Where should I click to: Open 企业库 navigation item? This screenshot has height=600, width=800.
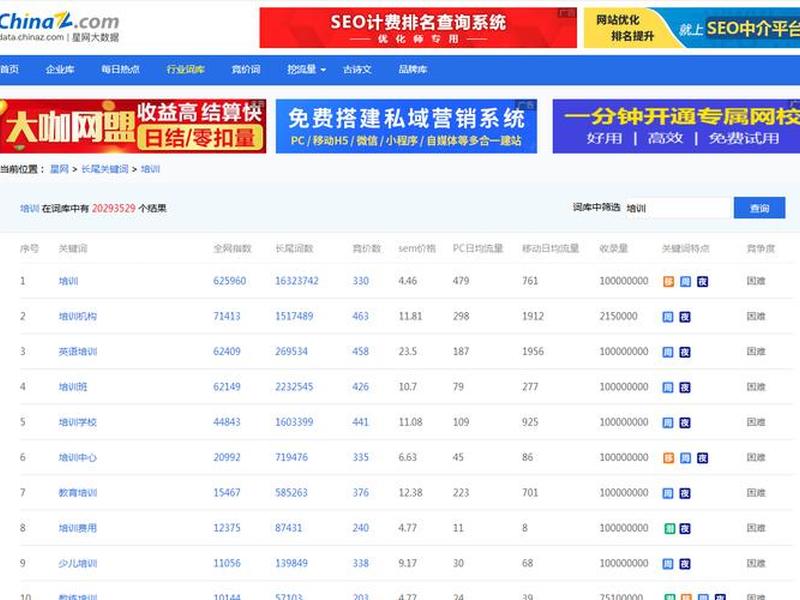60,69
